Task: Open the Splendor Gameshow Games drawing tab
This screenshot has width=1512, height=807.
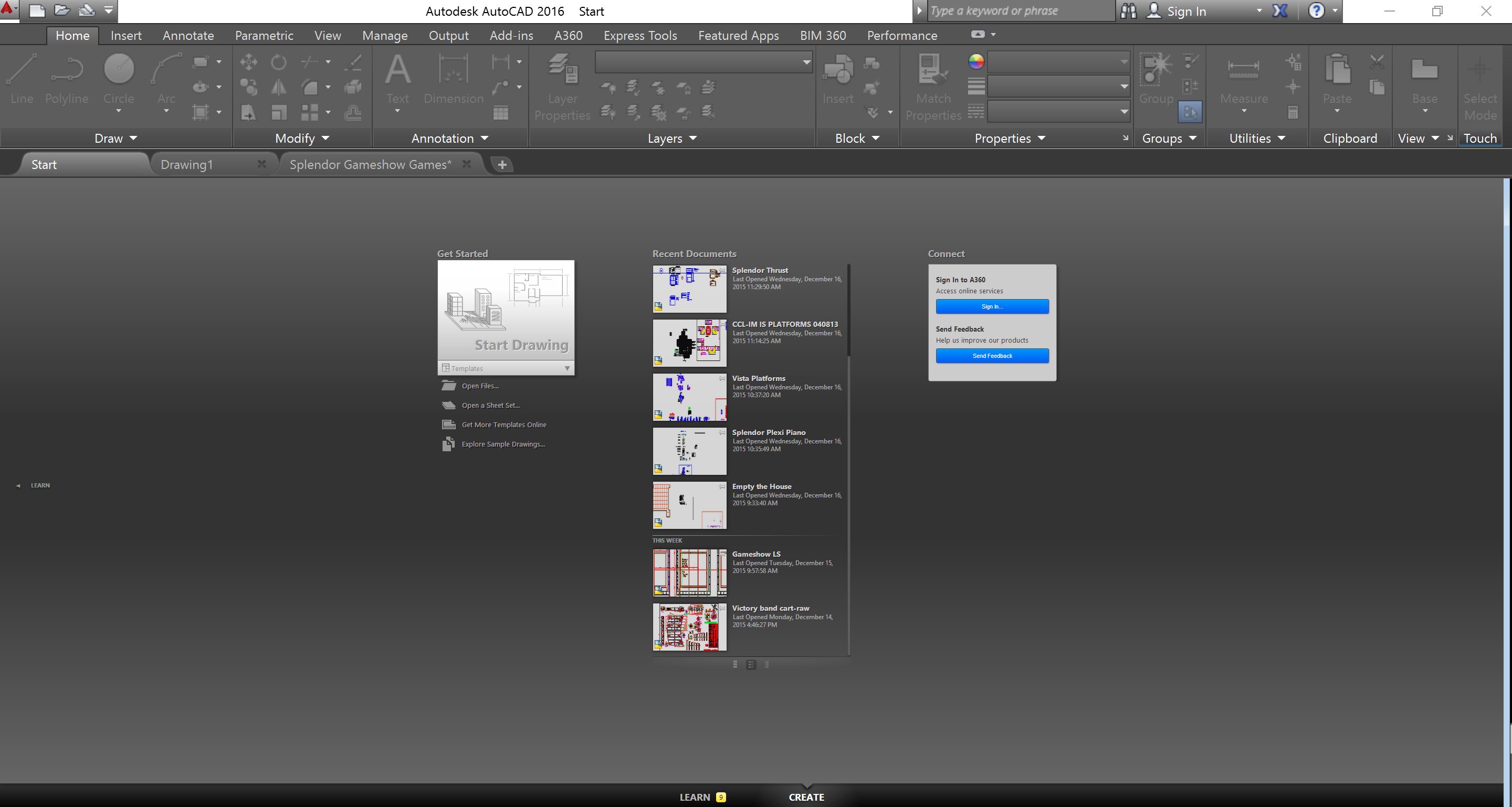Action: (370, 164)
